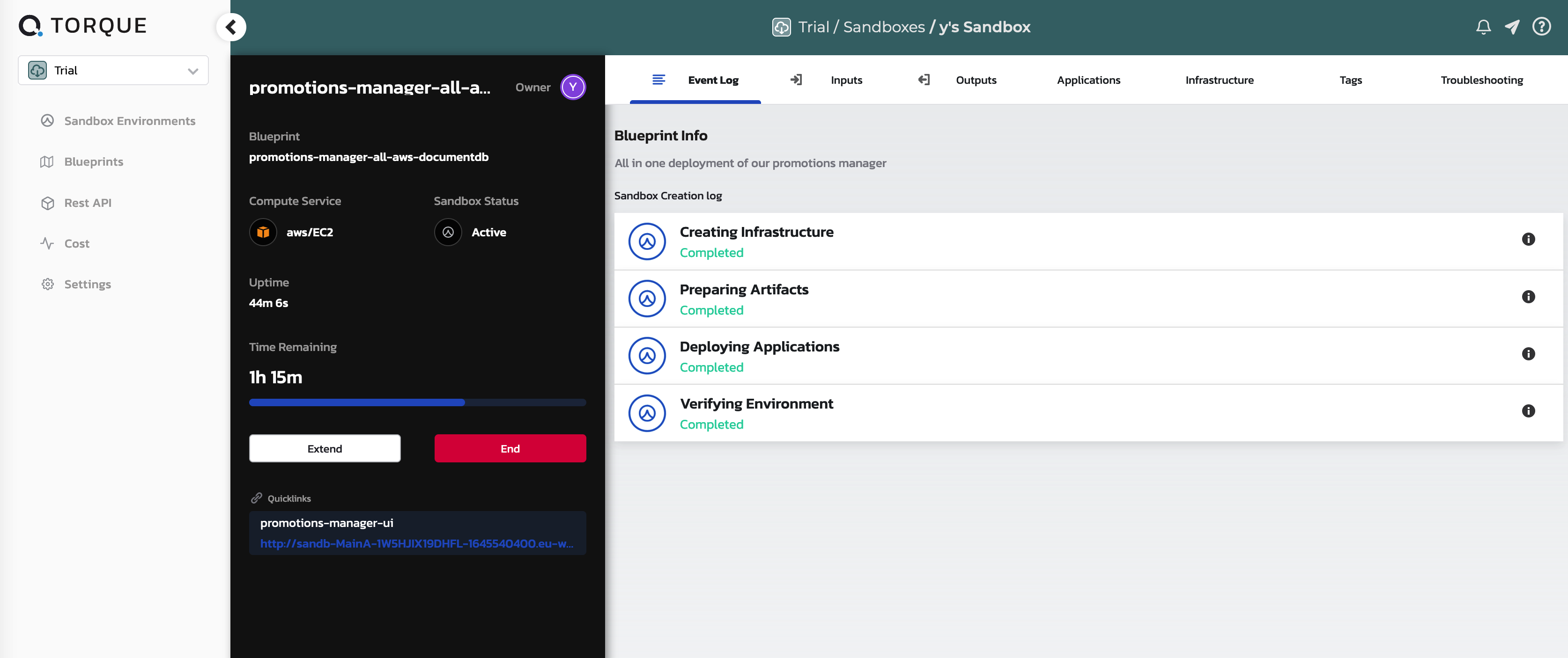Click the Inputs arrow icon
Image resolution: width=1568 pixels, height=658 pixels.
pos(796,80)
